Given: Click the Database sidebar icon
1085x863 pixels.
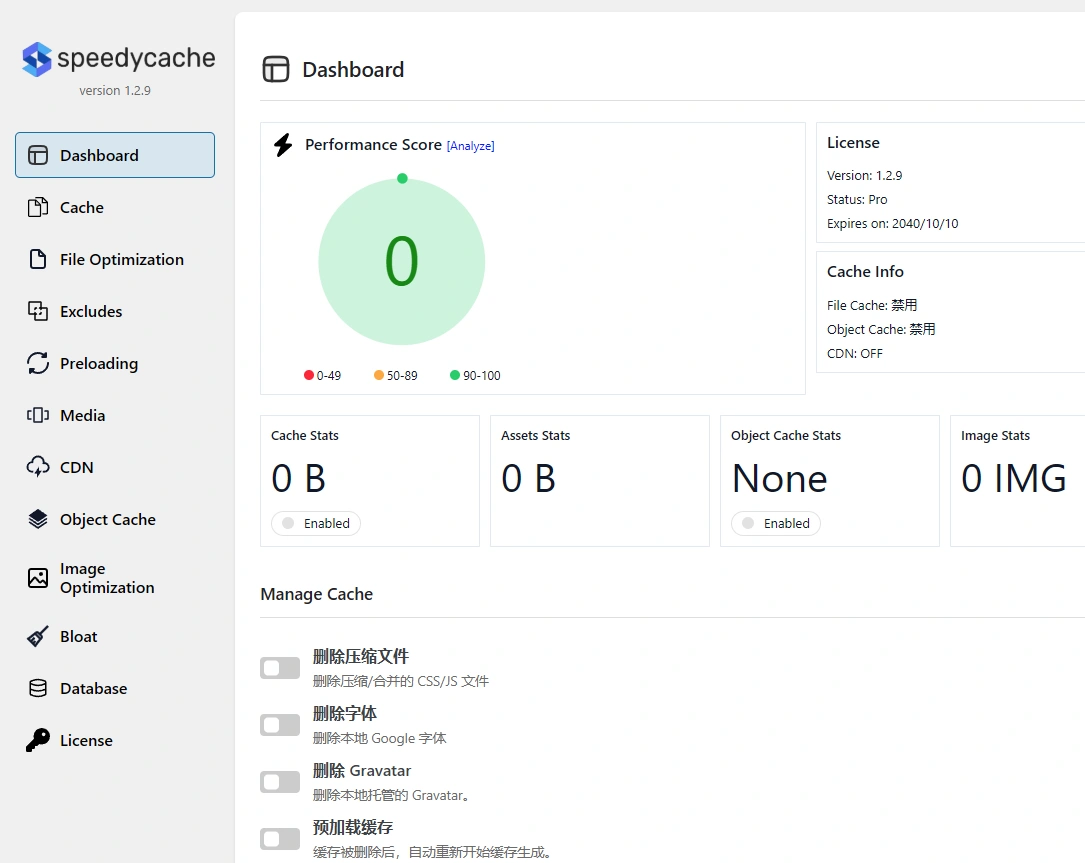Looking at the screenshot, I should pyautogui.click(x=36, y=688).
